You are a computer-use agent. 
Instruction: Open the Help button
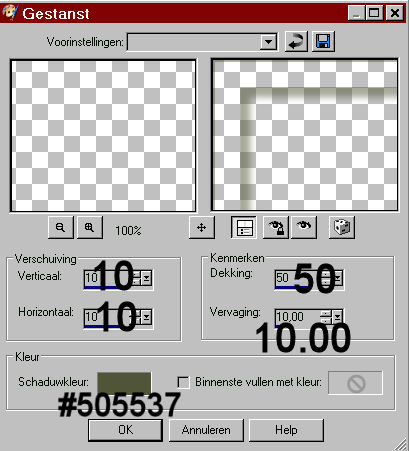pyautogui.click(x=286, y=430)
